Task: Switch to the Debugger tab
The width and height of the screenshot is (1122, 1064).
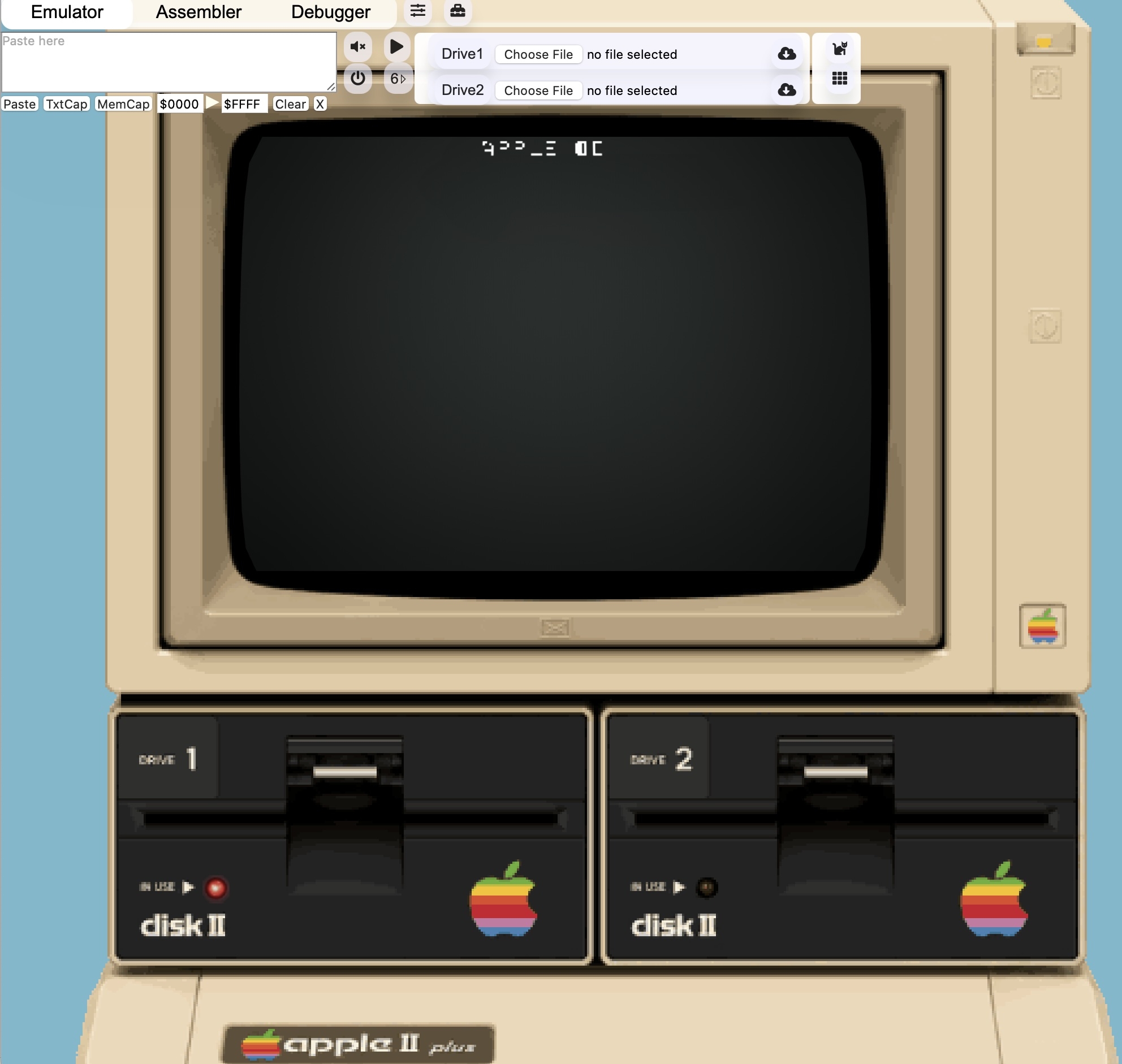Action: pyautogui.click(x=331, y=12)
